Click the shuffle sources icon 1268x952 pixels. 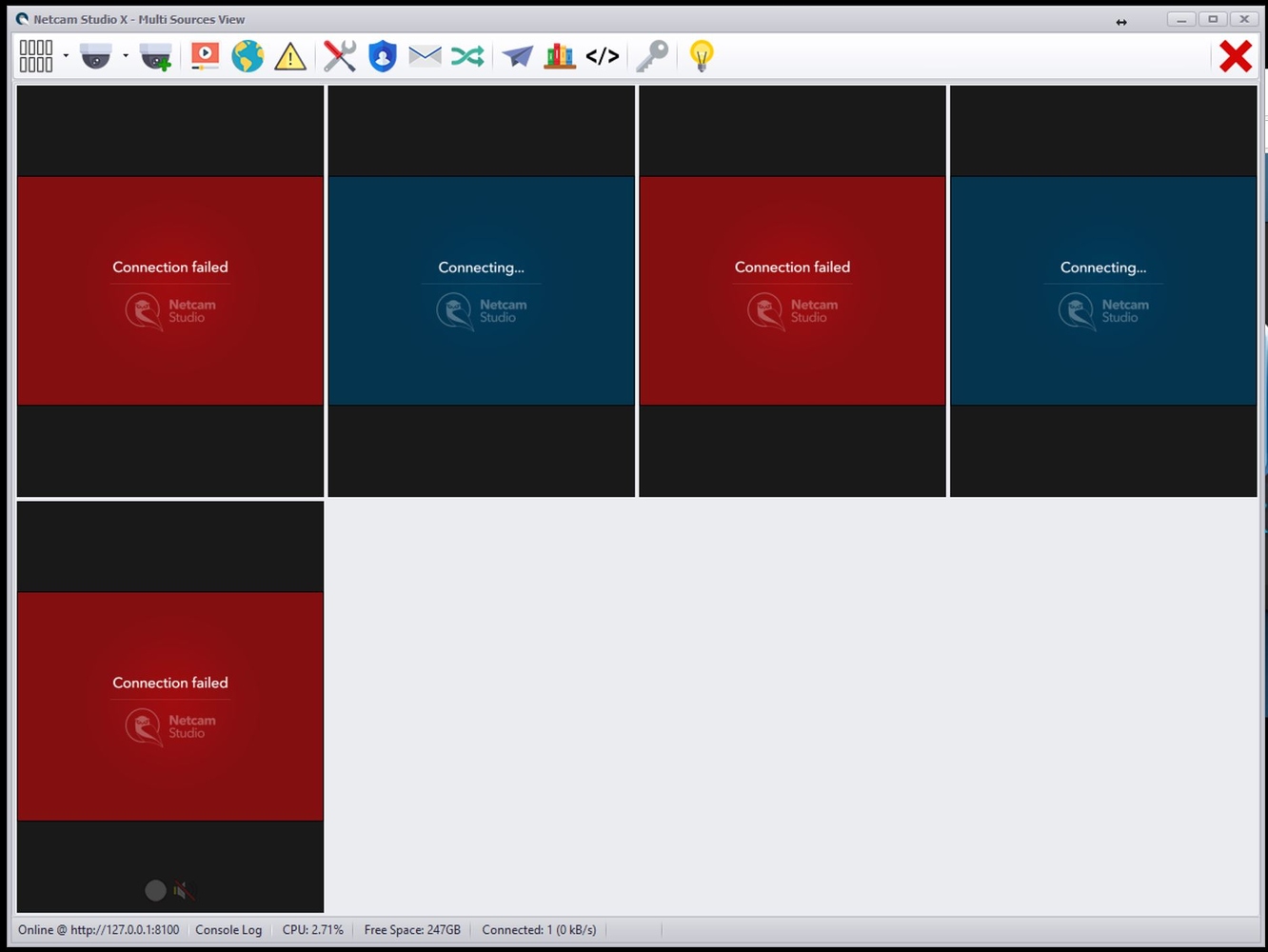(x=466, y=56)
